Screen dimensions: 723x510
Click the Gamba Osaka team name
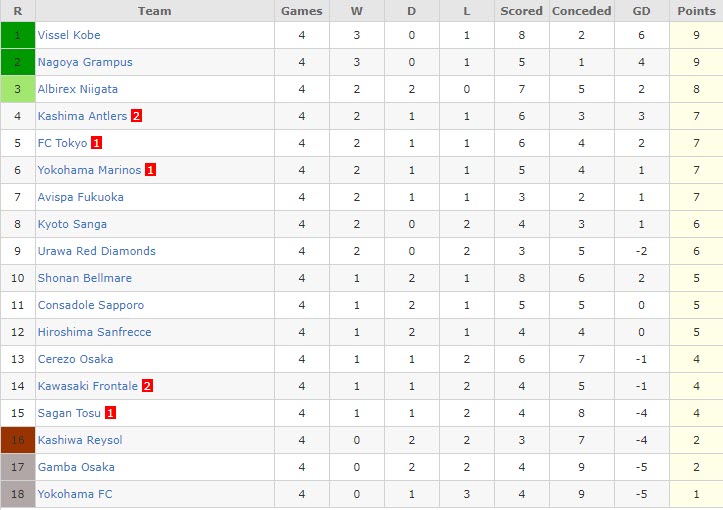click(x=76, y=467)
